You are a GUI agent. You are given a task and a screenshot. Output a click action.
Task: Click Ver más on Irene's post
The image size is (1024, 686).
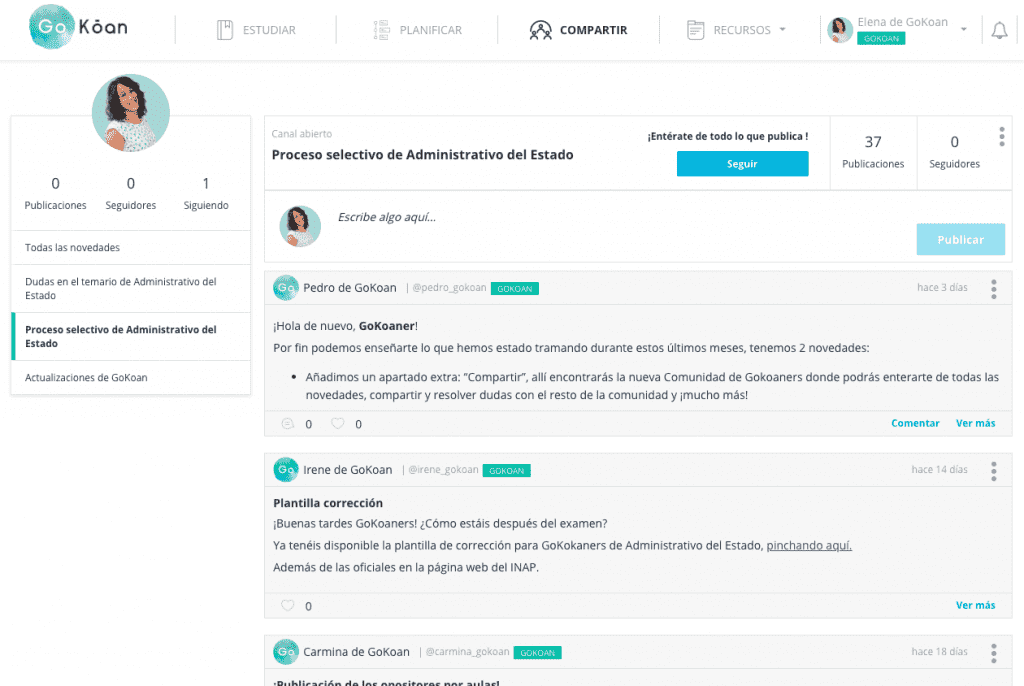click(976, 606)
